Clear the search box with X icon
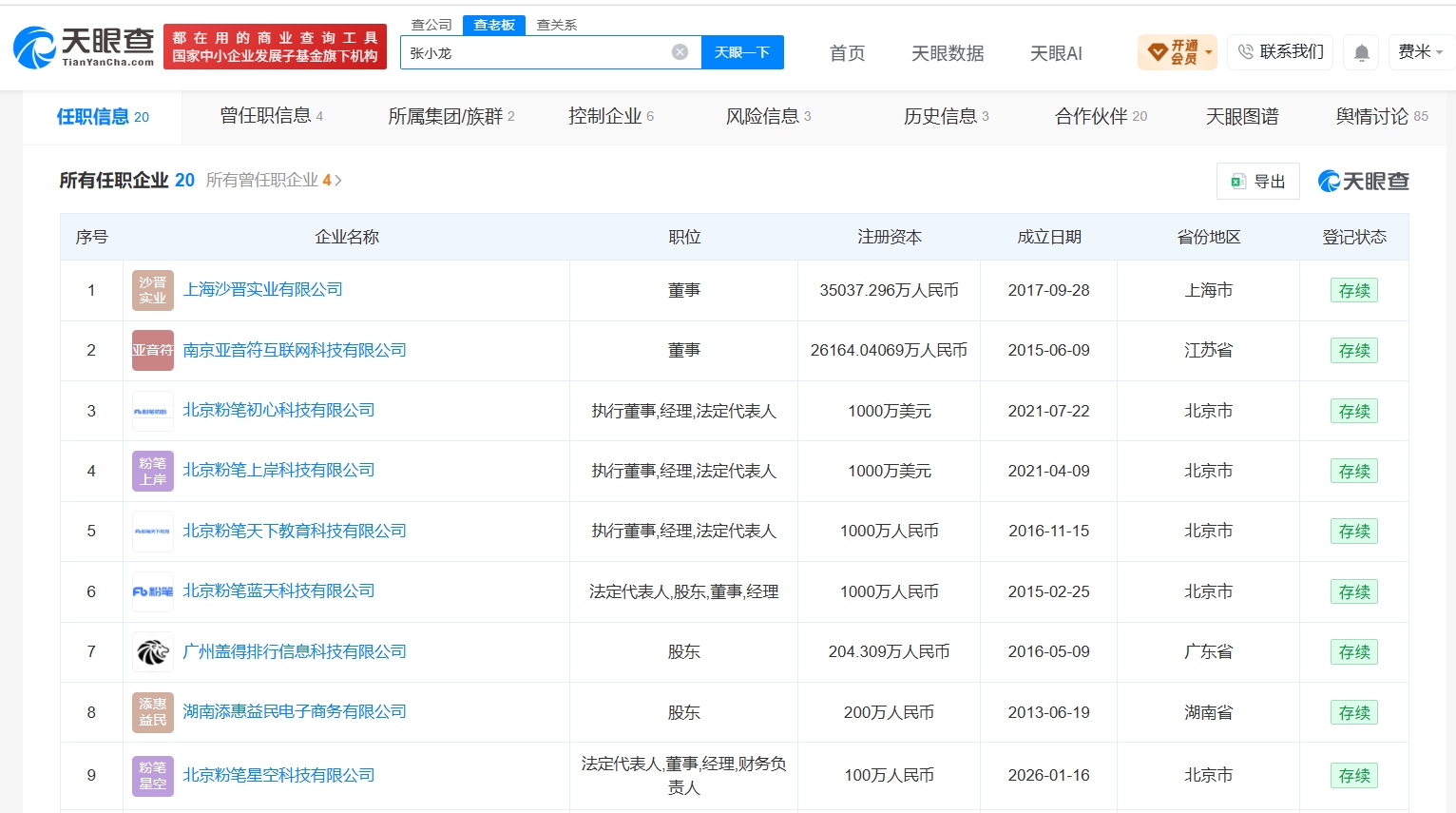1456x813 pixels. [x=680, y=52]
